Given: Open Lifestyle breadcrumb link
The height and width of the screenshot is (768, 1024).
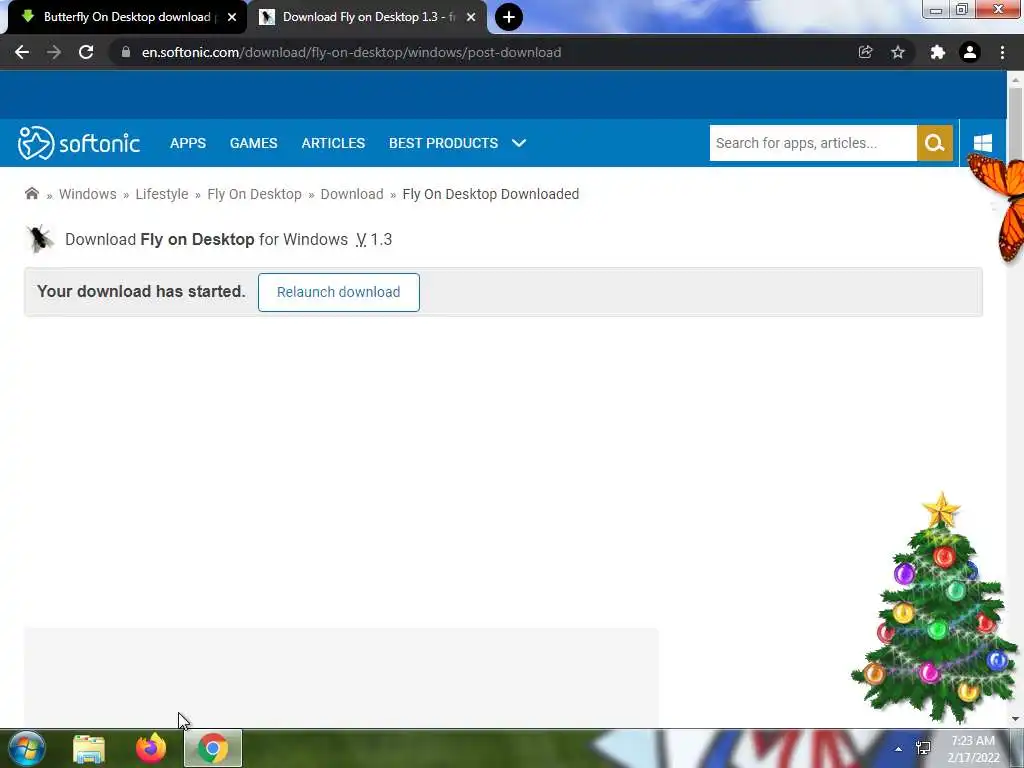Looking at the screenshot, I should tap(162, 194).
